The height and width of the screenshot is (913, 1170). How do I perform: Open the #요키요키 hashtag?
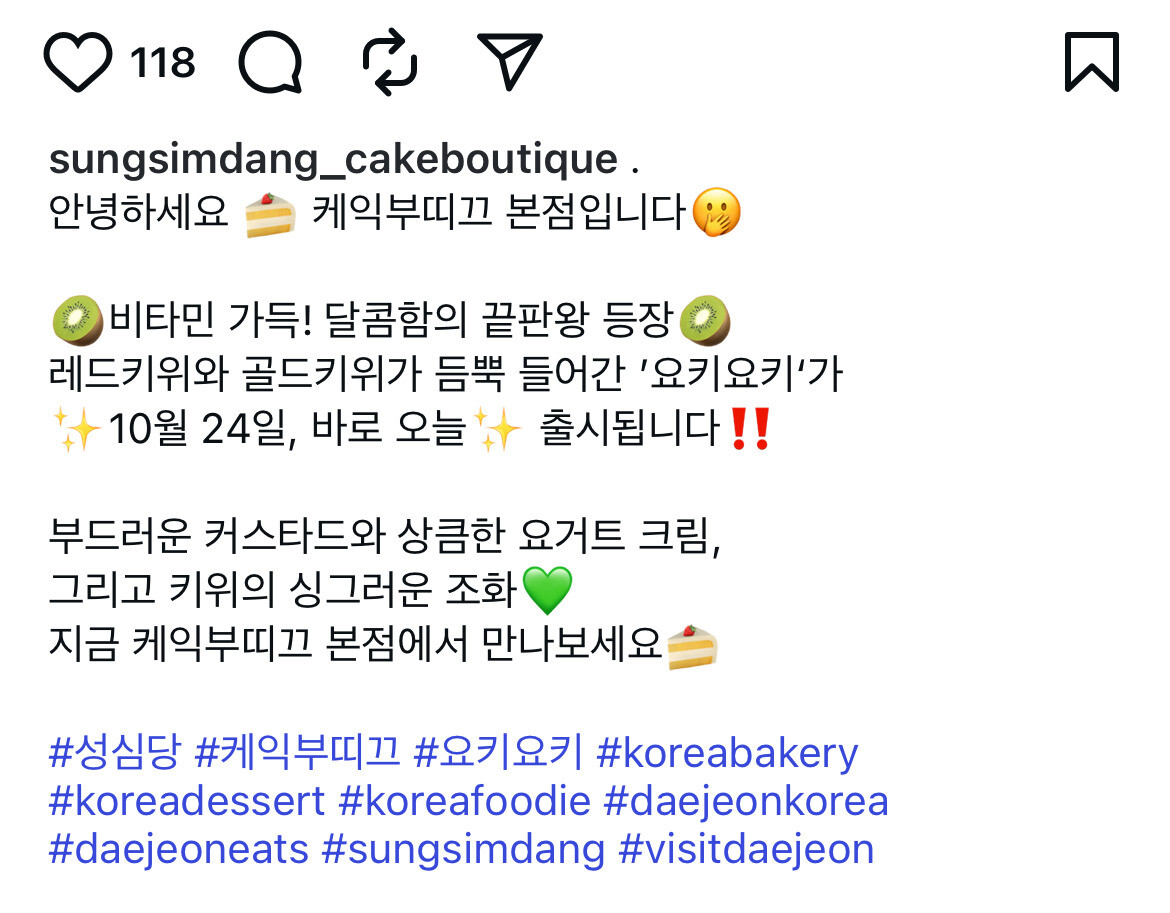[498, 751]
